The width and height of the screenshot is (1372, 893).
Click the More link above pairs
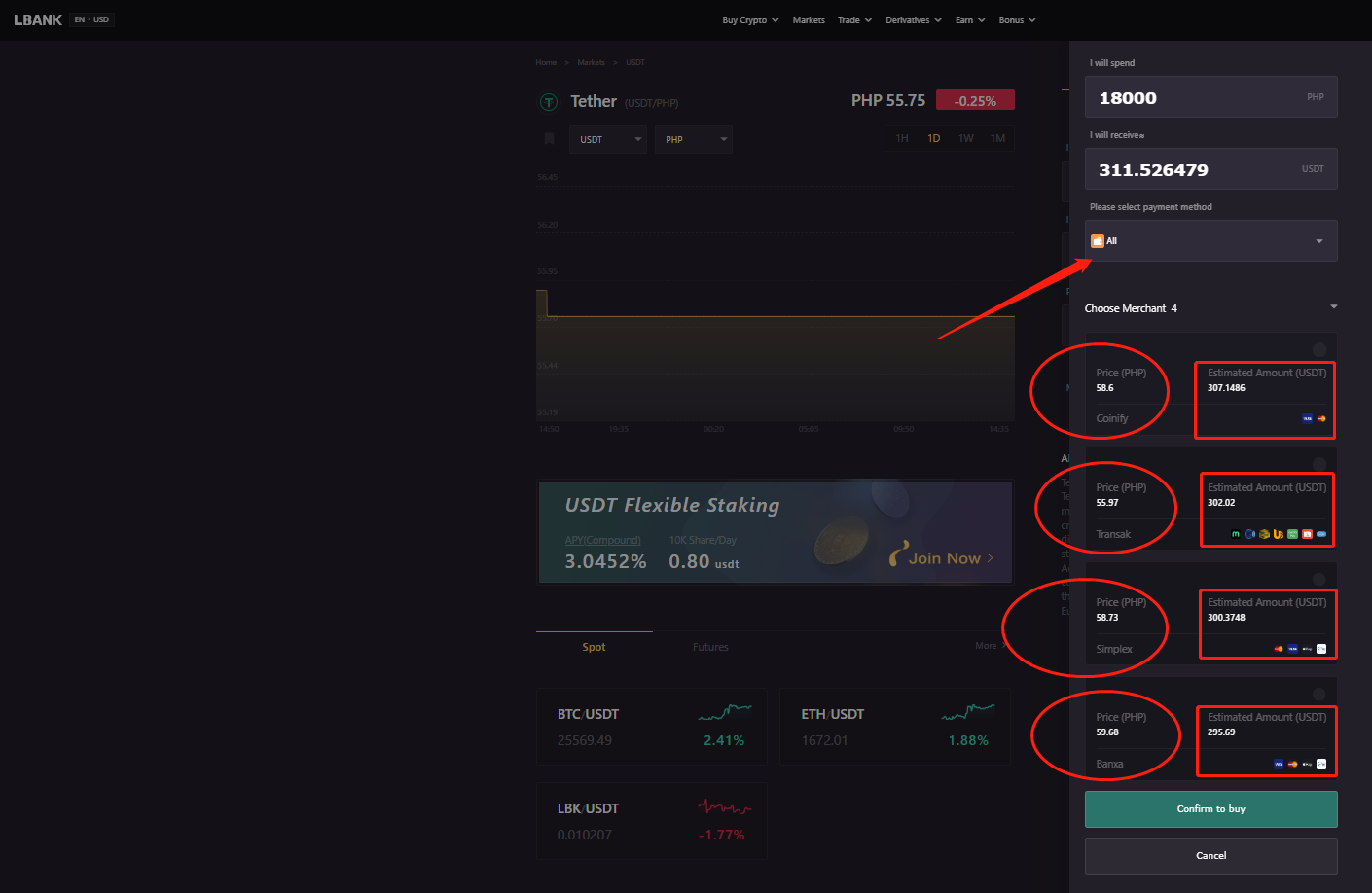tap(991, 646)
